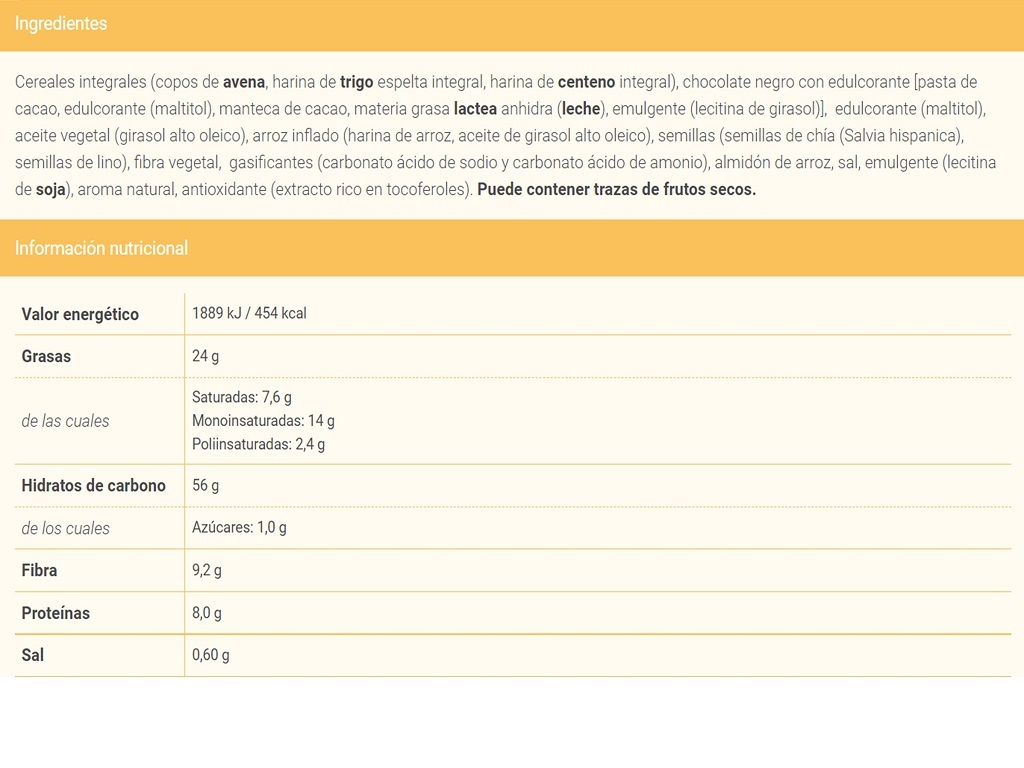Select the Grasas row label
This screenshot has height=768, width=1024.
pos(46,357)
